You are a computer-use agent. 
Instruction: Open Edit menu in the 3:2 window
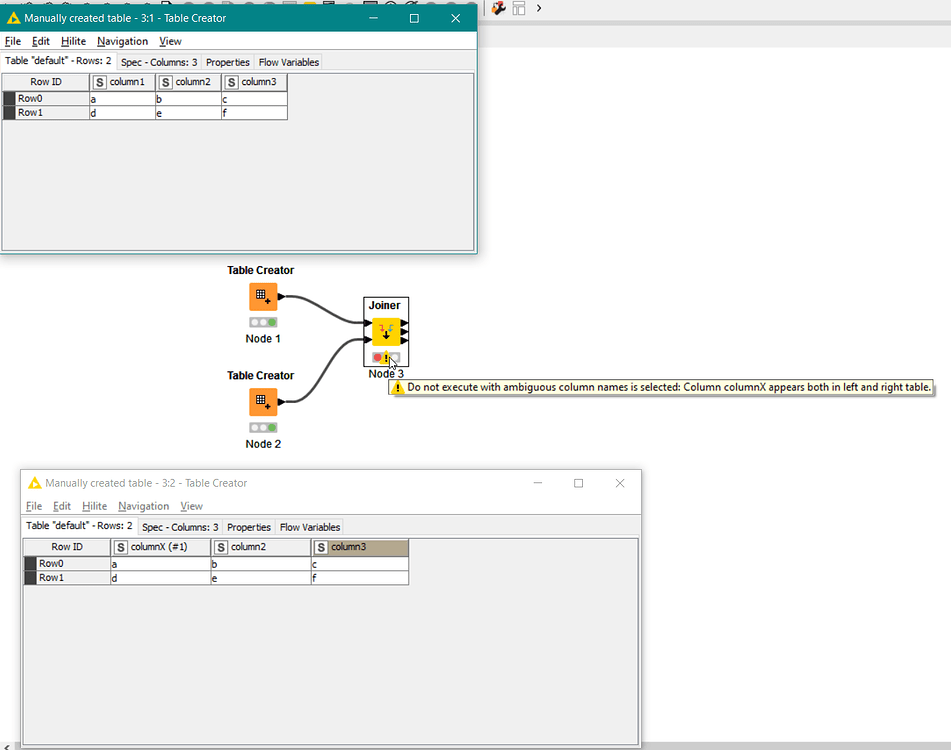click(x=62, y=506)
